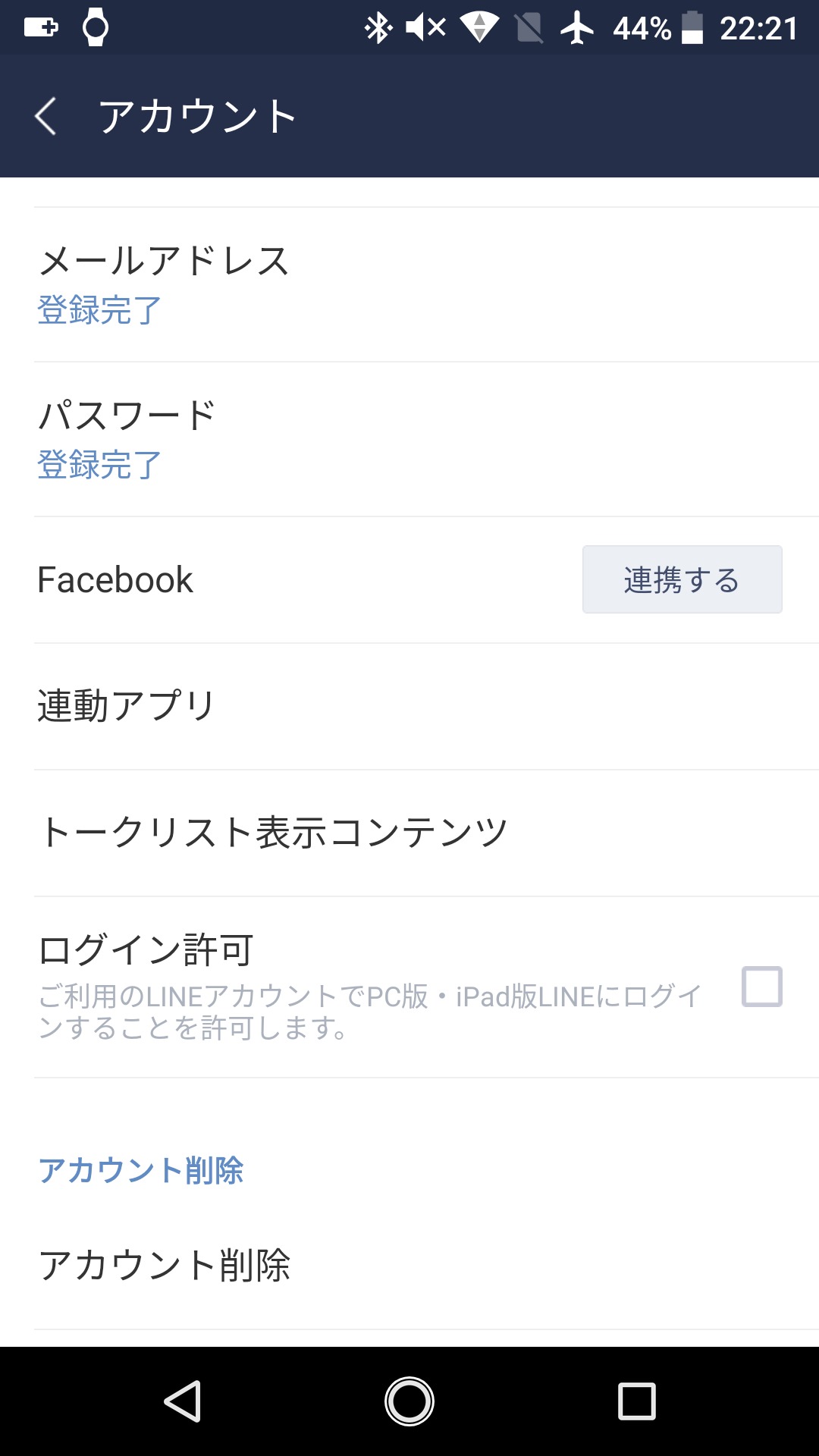Tap the watch icon in the status bar
This screenshot has width=819, height=1456.
click(96, 29)
